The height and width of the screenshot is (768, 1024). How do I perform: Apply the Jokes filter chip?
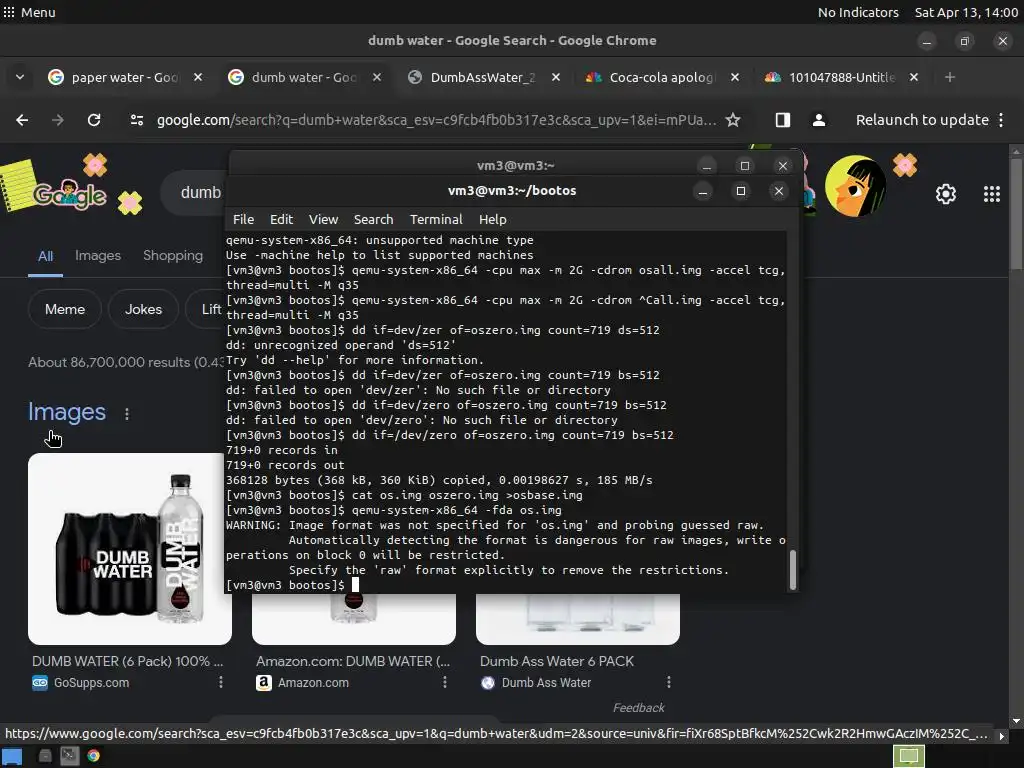[143, 310]
